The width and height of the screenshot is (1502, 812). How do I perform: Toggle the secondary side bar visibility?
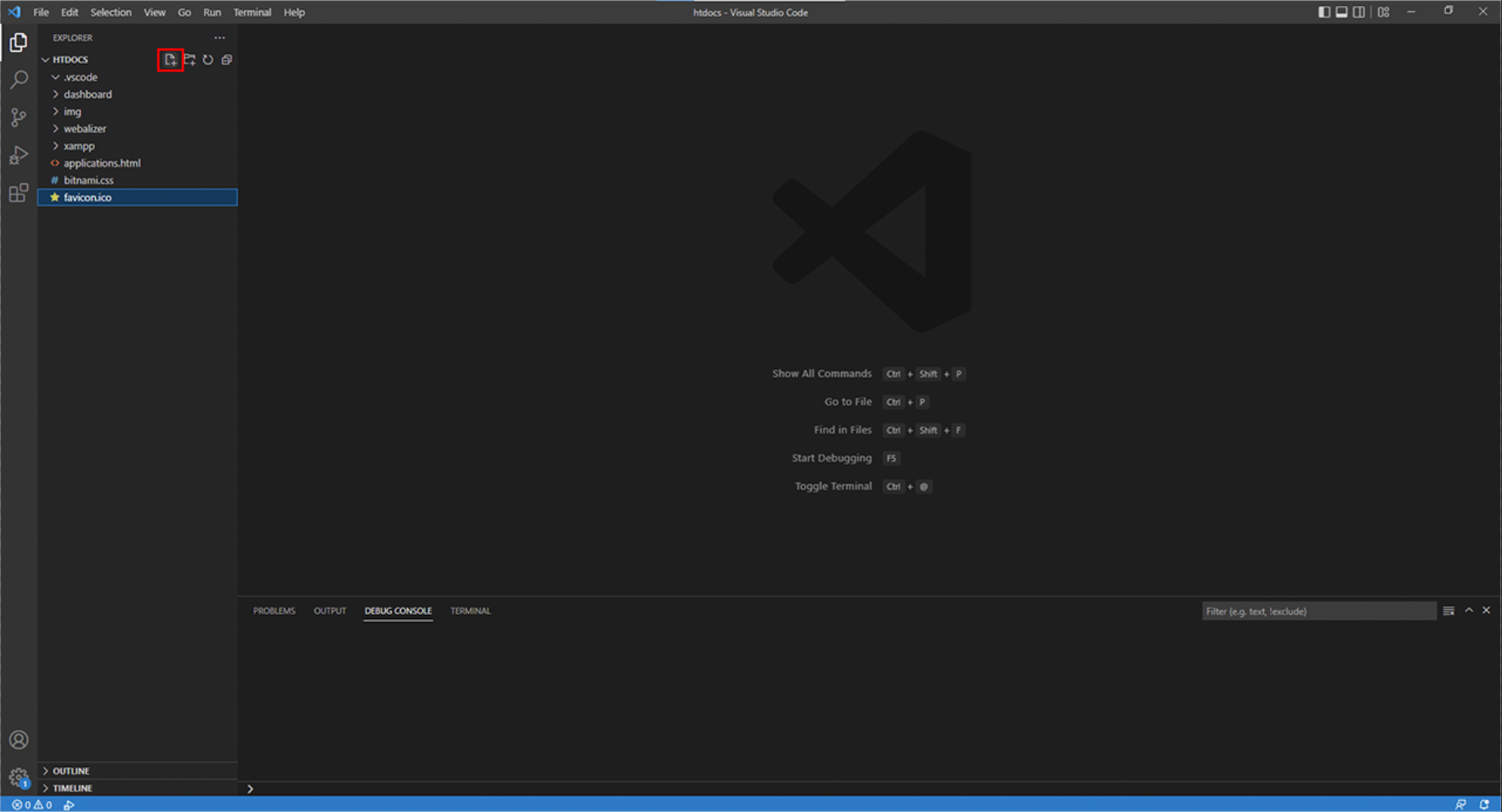1359,12
